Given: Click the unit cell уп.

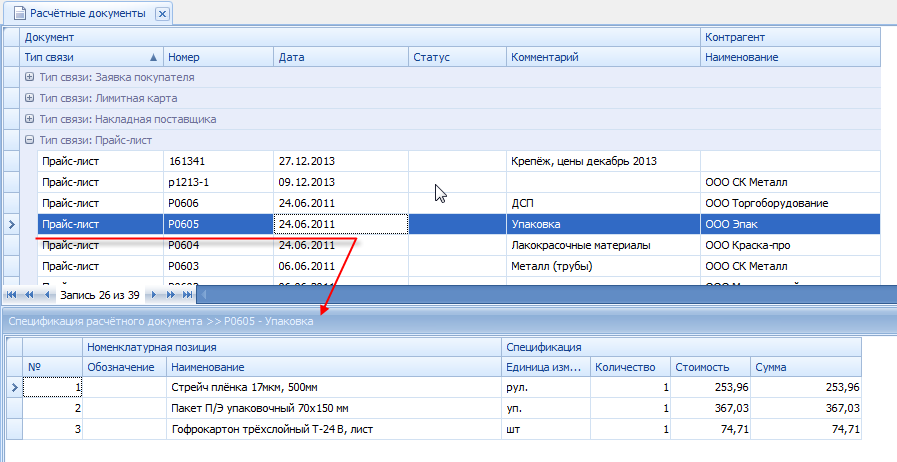Looking at the screenshot, I should point(546,409).
